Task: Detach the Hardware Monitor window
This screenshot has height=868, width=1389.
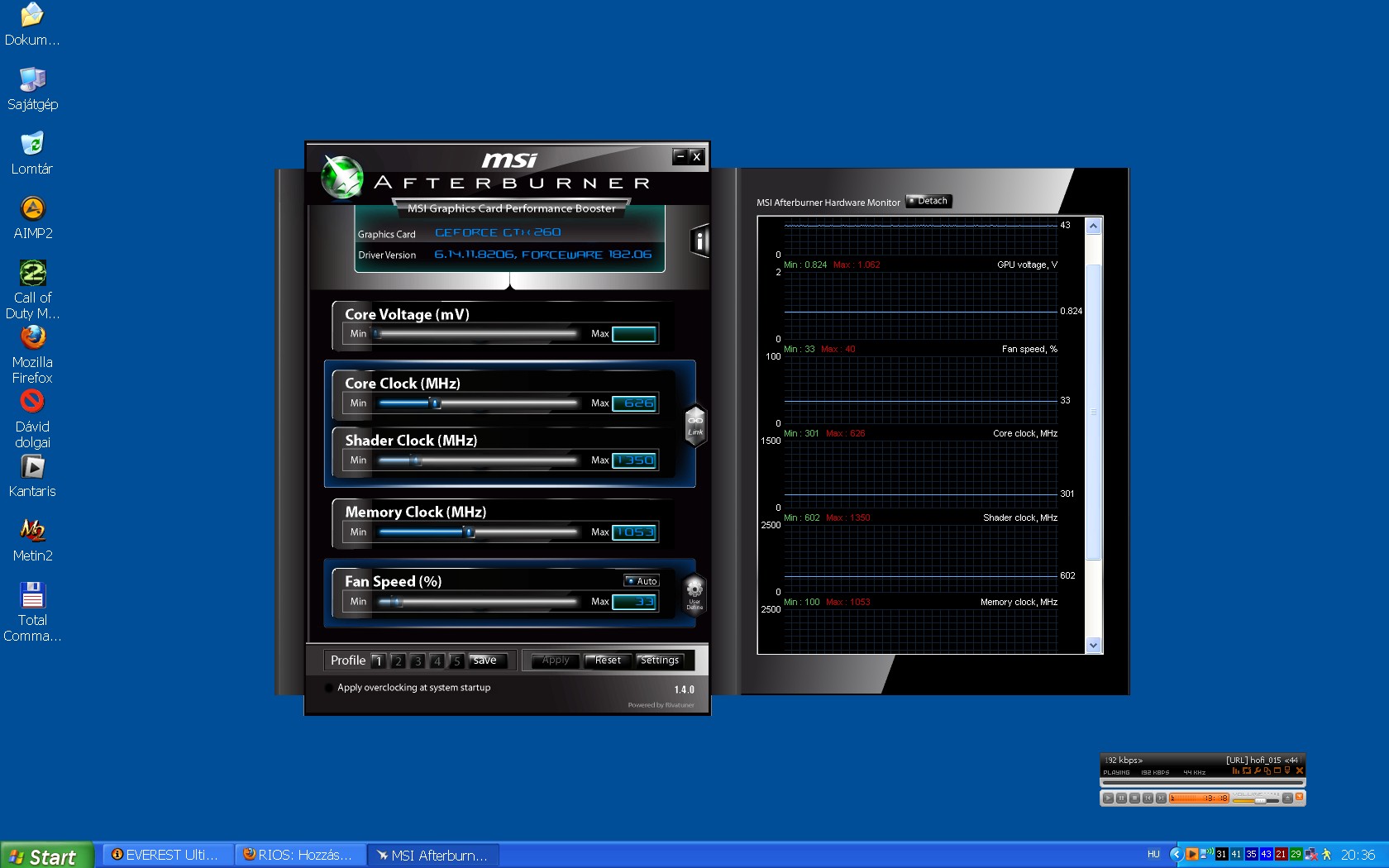Action: point(929,201)
